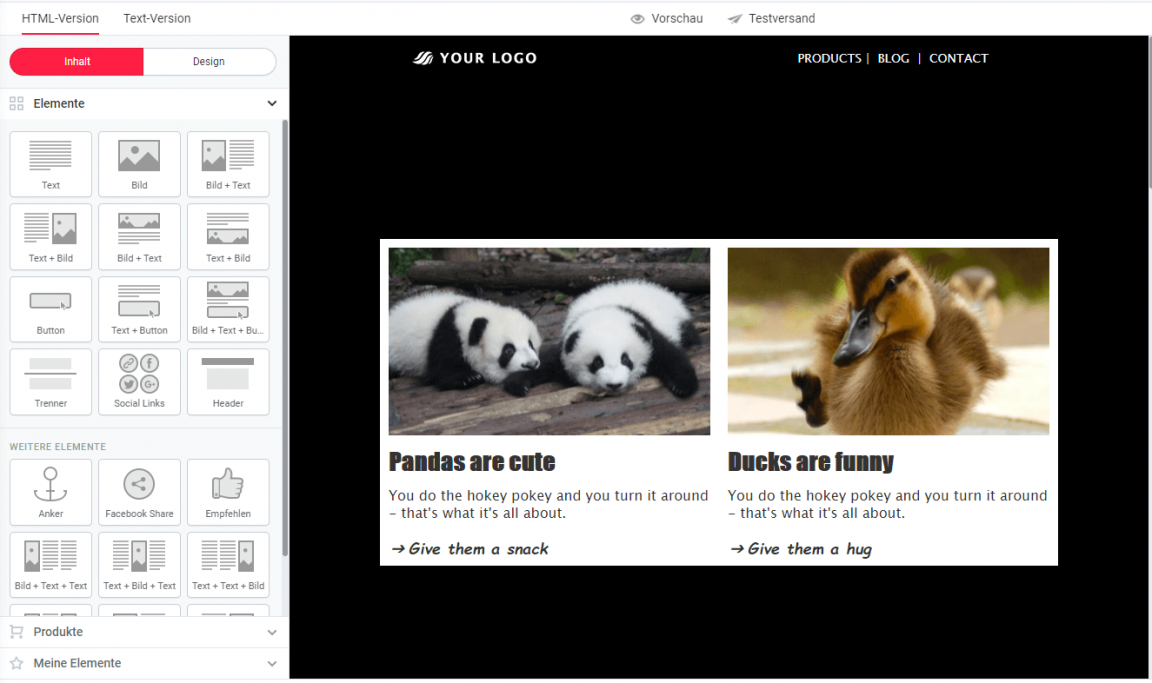This screenshot has width=1152, height=683.
Task: Open Vorschau preview with eye icon
Action: (x=667, y=19)
